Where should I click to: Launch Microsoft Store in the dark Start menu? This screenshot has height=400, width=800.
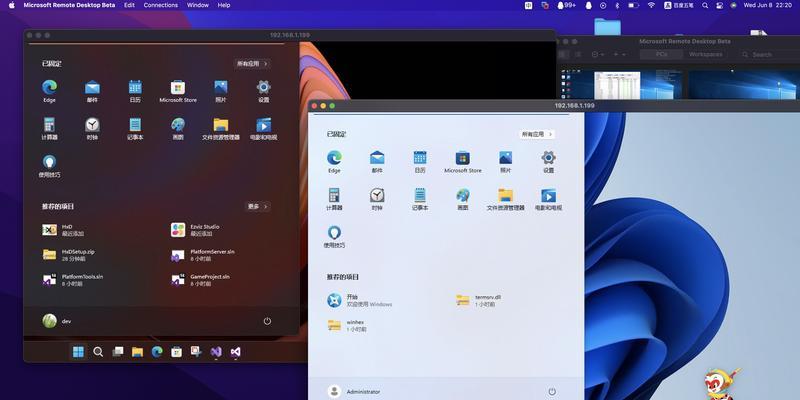coord(178,91)
